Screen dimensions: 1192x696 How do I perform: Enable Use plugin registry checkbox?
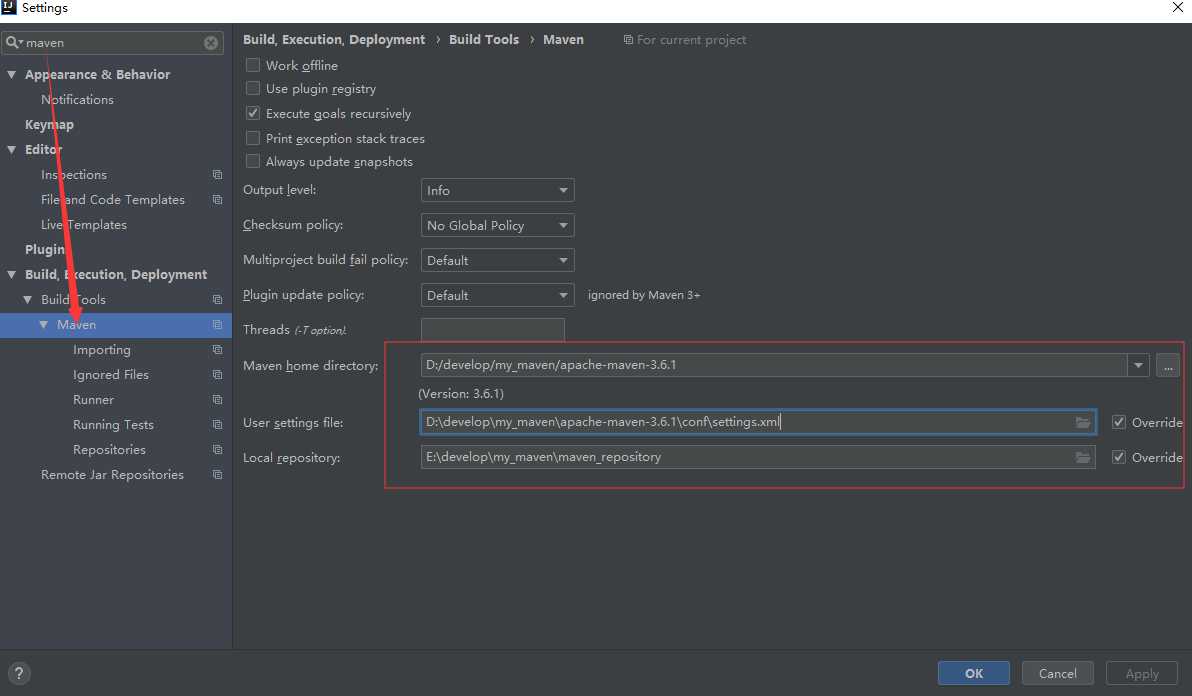(x=253, y=88)
